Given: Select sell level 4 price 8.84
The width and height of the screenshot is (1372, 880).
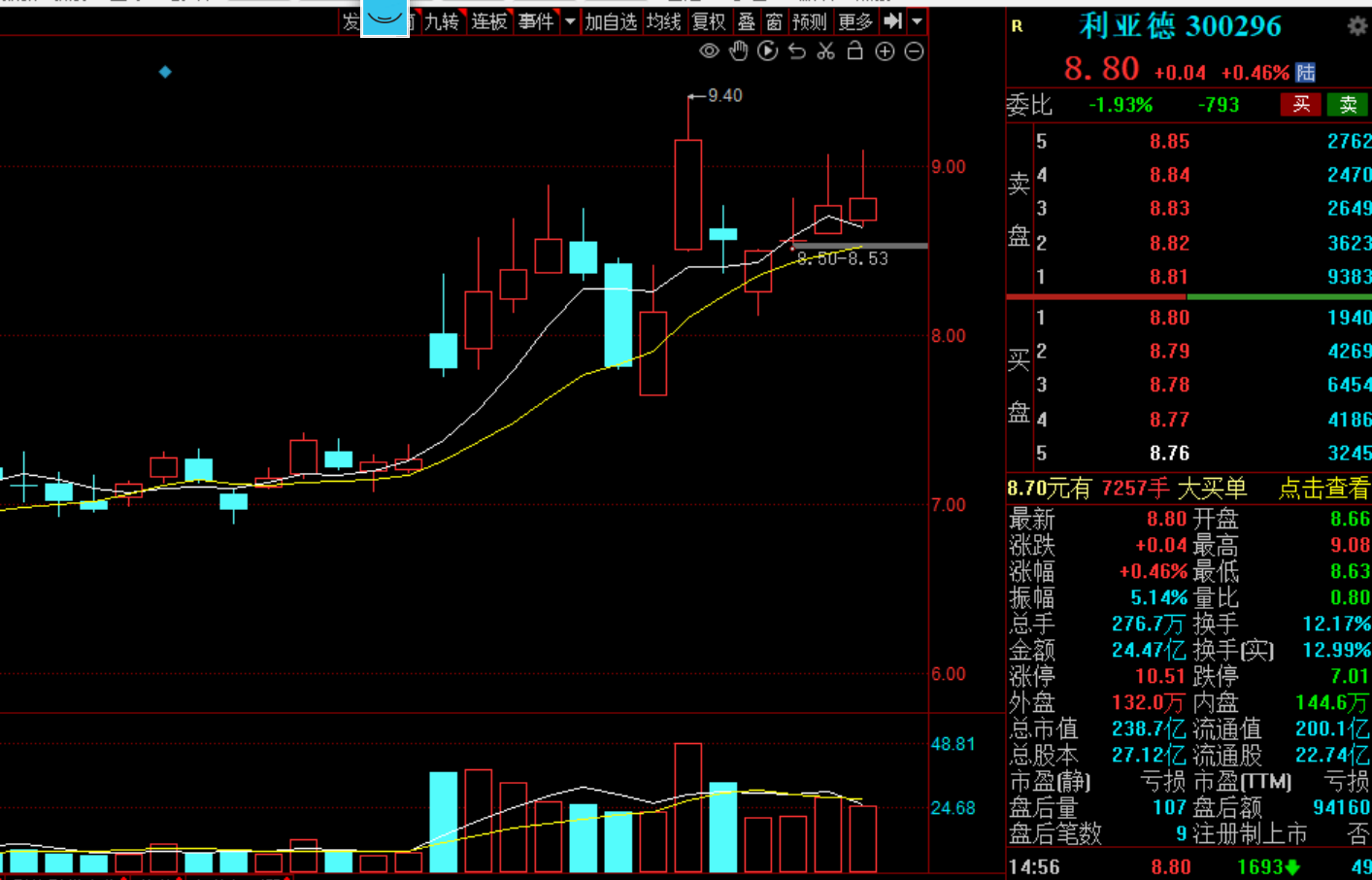Looking at the screenshot, I should [1169, 175].
